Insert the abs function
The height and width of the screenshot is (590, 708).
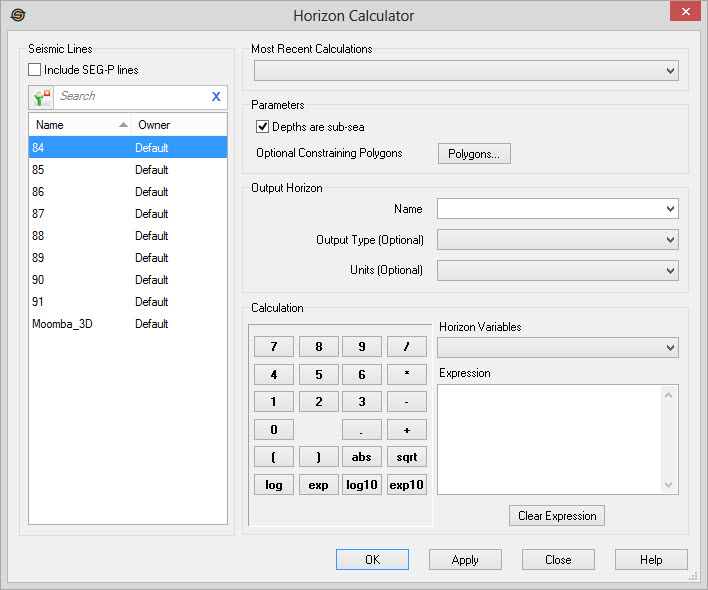tap(362, 457)
